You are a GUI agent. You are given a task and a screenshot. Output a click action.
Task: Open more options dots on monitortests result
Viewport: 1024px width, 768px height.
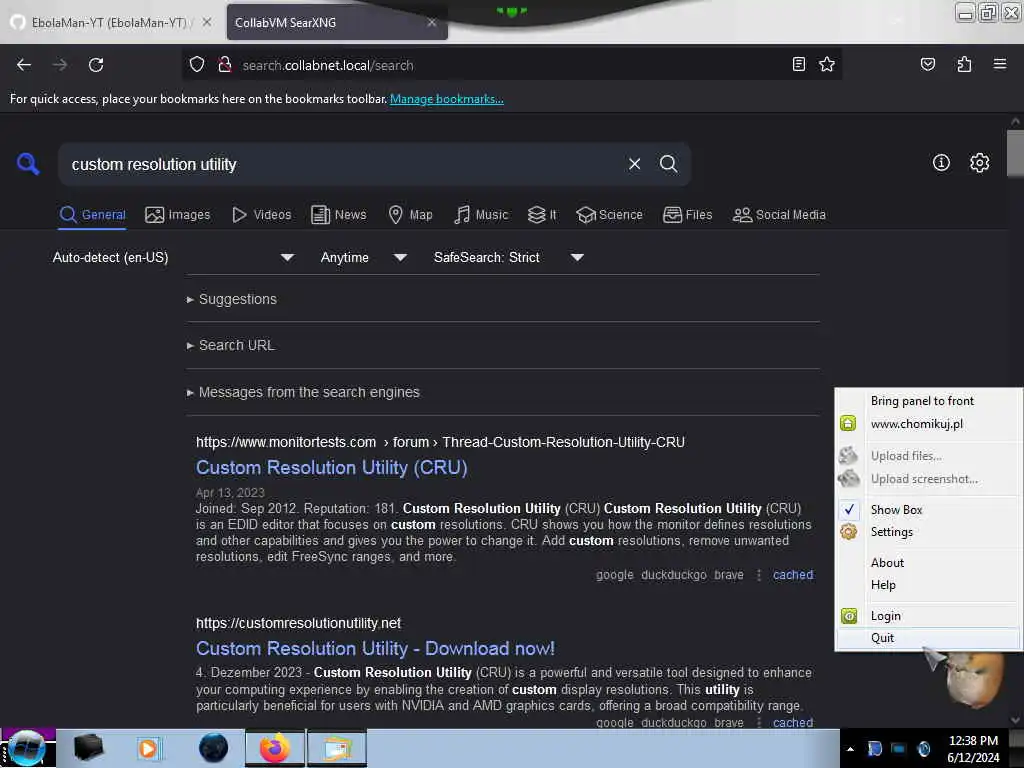(758, 575)
